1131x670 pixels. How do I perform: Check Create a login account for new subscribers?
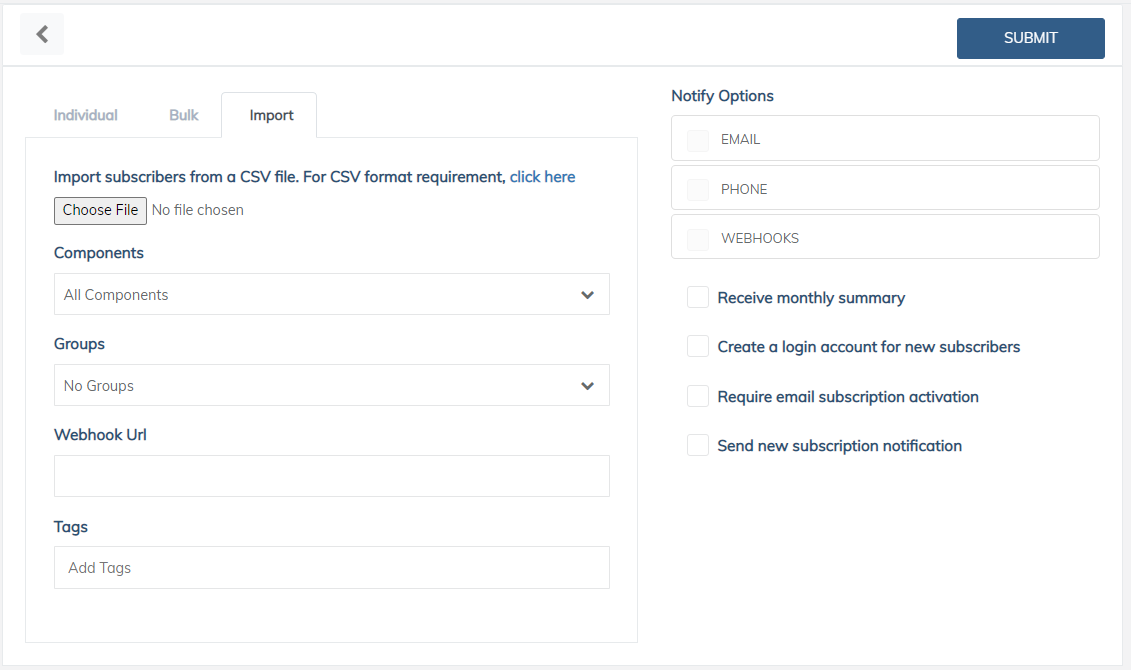[x=697, y=346]
